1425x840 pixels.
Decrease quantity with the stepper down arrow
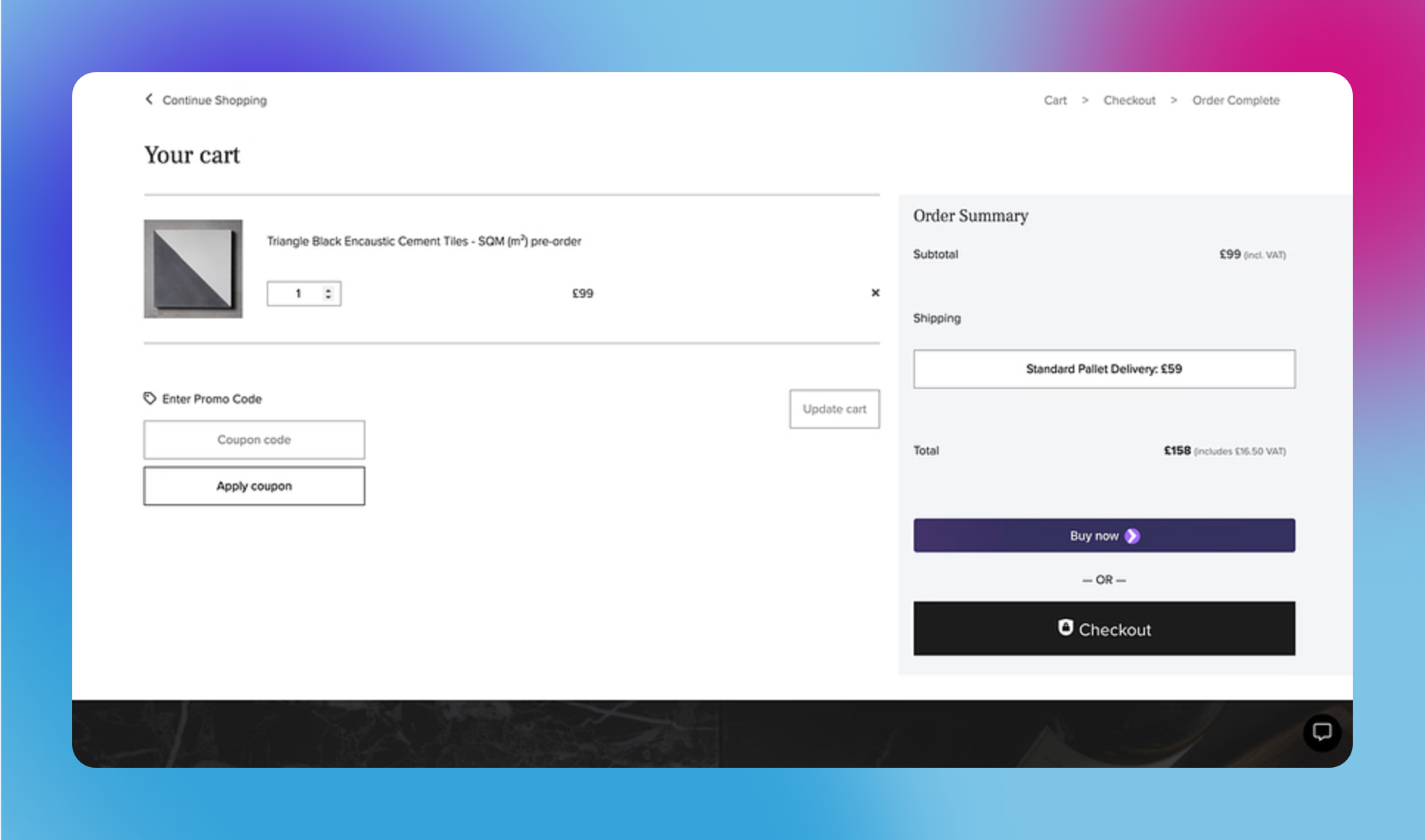[x=329, y=297]
